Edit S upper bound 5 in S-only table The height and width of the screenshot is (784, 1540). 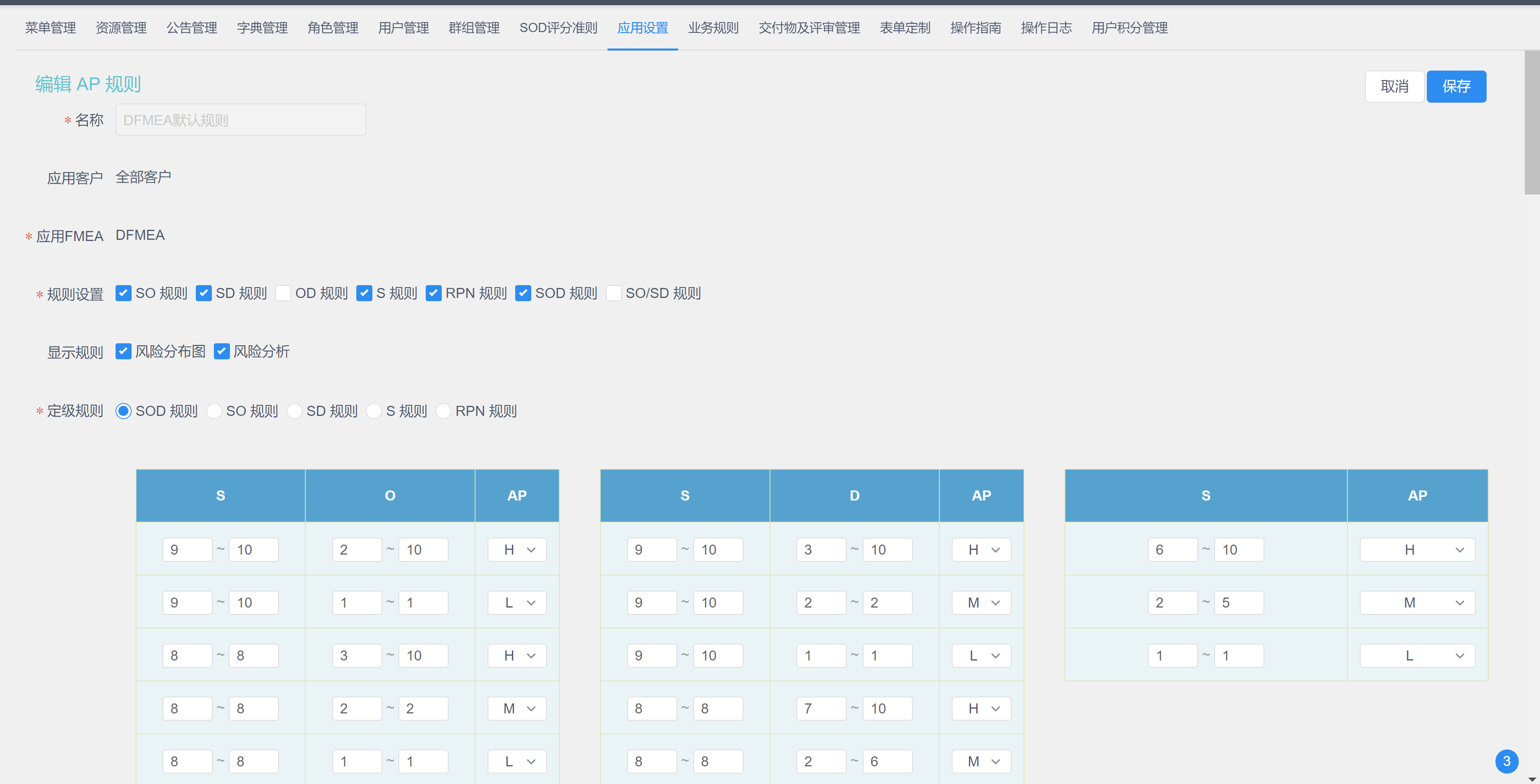(x=1239, y=602)
